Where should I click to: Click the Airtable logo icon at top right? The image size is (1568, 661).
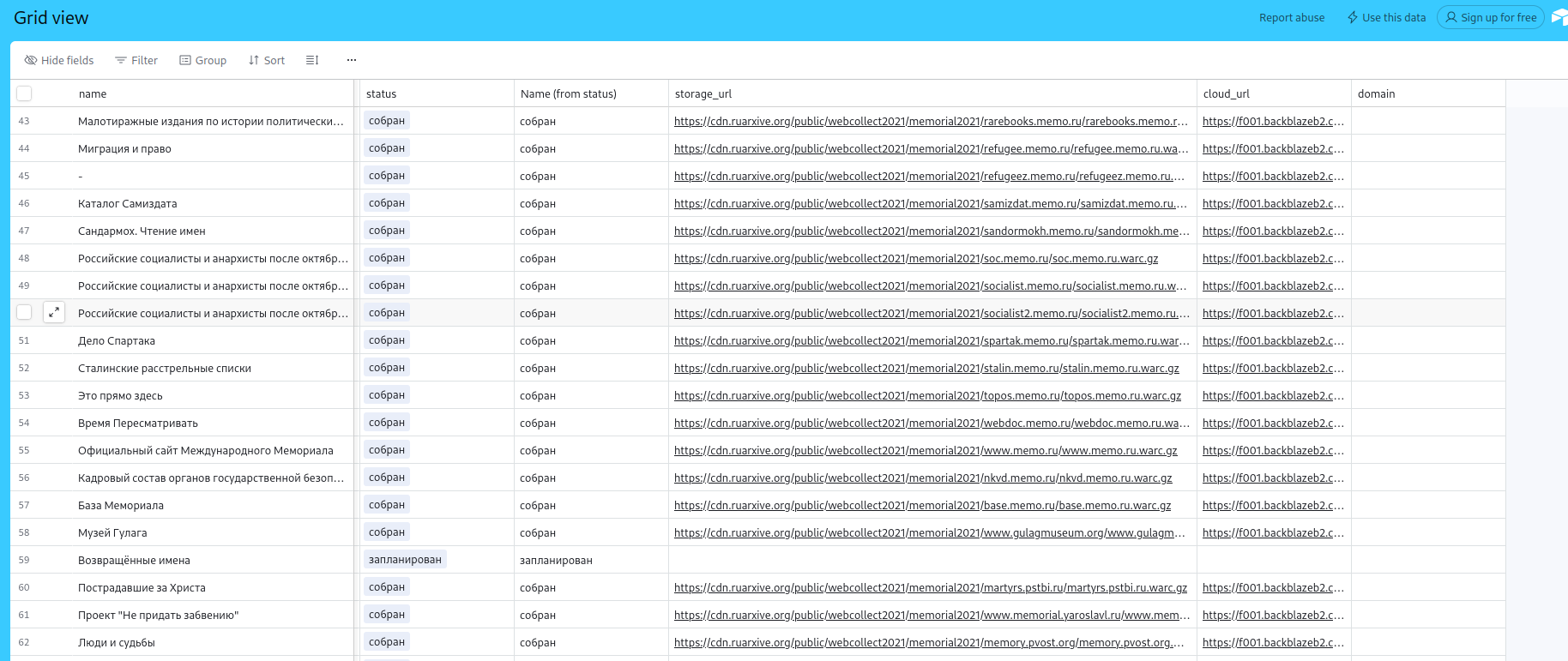coord(1559,17)
